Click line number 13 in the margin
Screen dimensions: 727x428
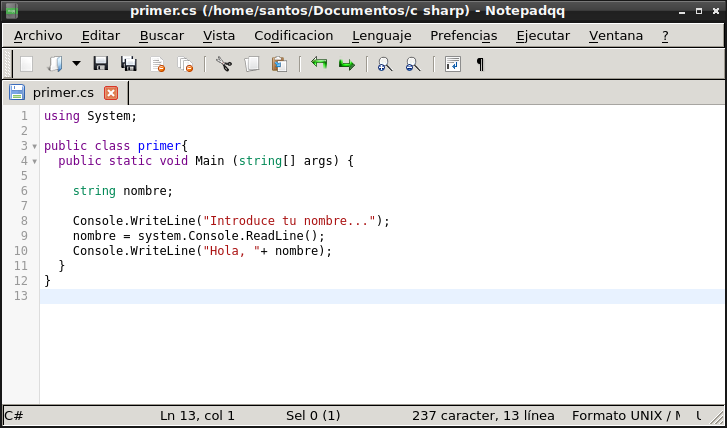[x=21, y=296]
